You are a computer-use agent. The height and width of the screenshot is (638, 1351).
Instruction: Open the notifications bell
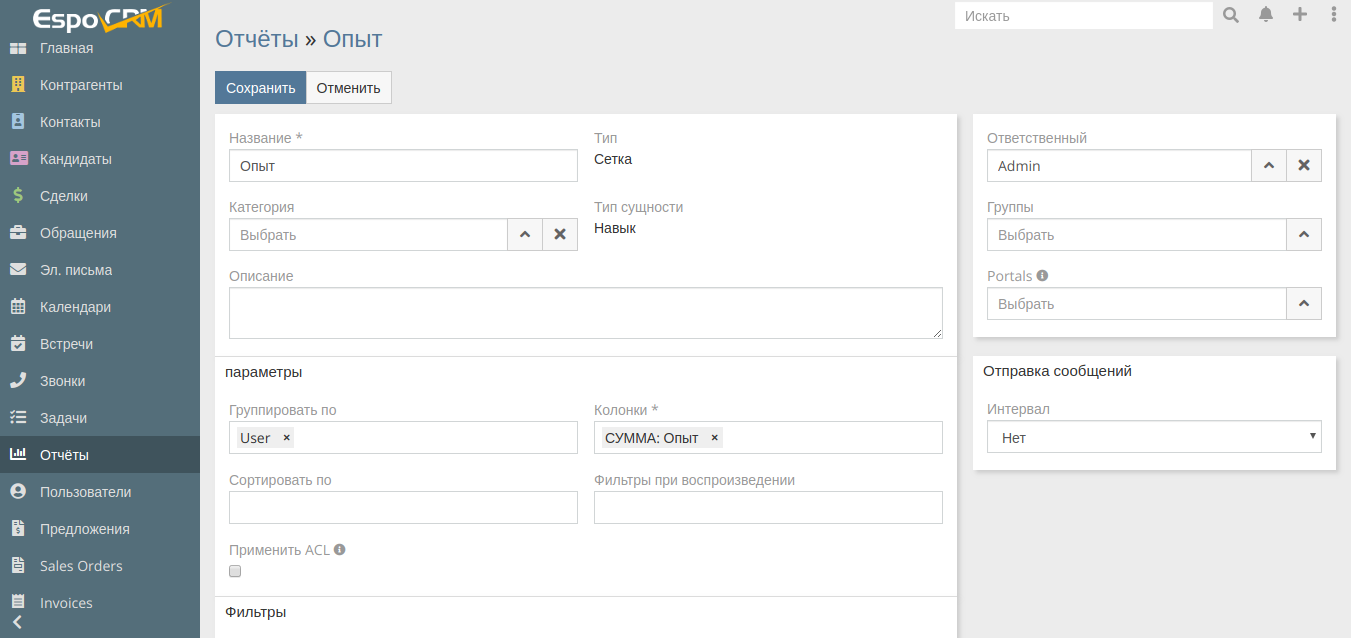click(x=1266, y=15)
